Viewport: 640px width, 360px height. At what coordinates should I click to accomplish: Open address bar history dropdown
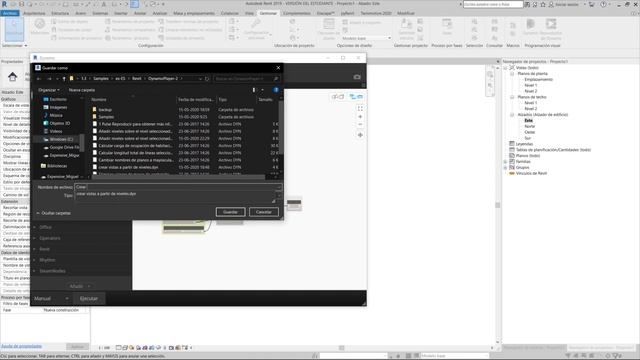pyautogui.click(x=200, y=78)
